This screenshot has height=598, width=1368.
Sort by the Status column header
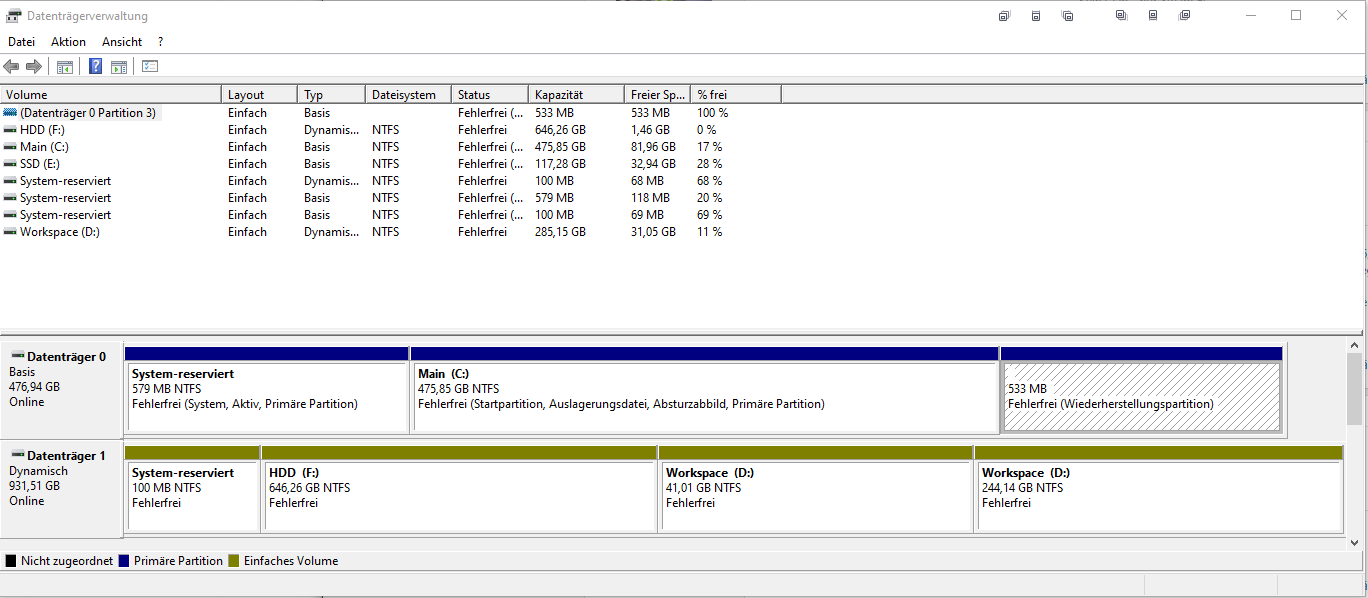(490, 94)
